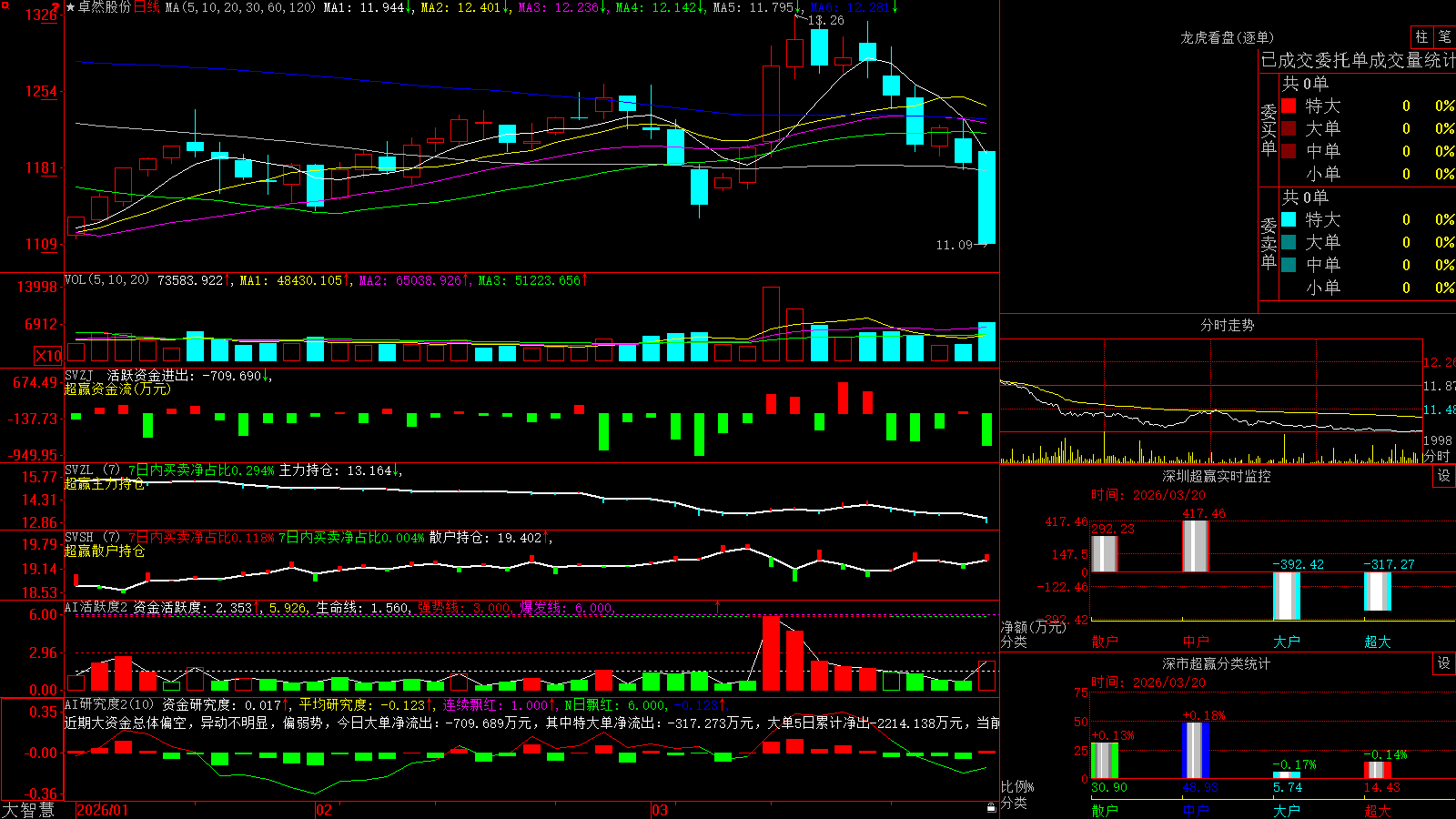Screen dimensions: 1456x819
Task: Click 主力持仓: 13.164 value
Action: tap(336, 470)
